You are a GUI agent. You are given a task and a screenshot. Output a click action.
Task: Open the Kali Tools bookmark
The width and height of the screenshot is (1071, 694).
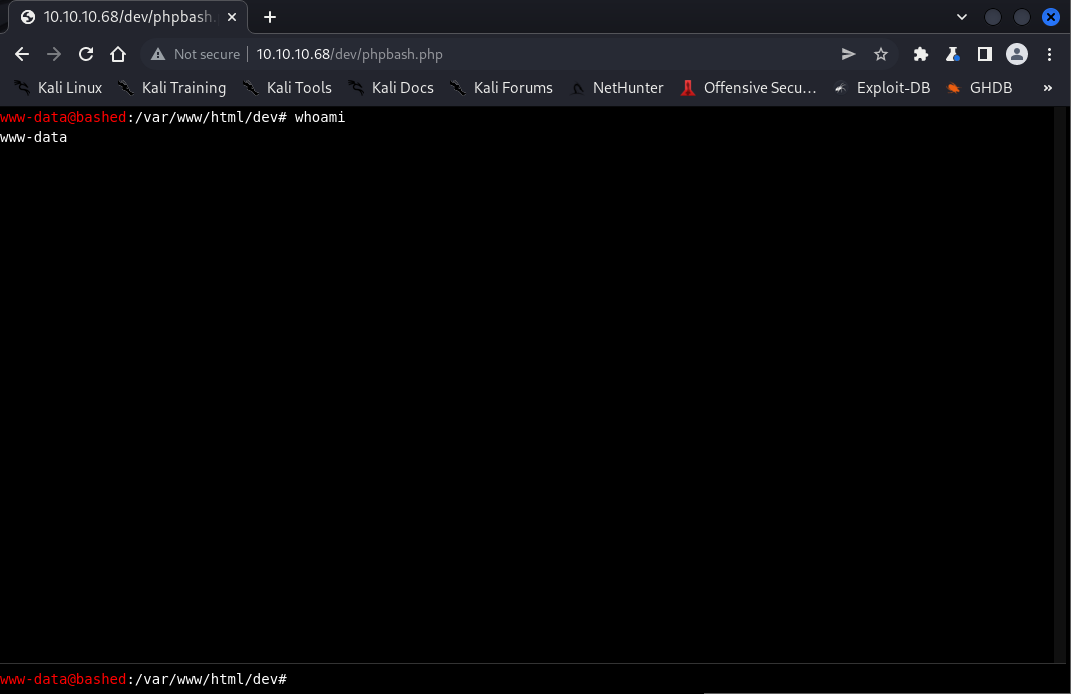pyautogui.click(x=287, y=88)
